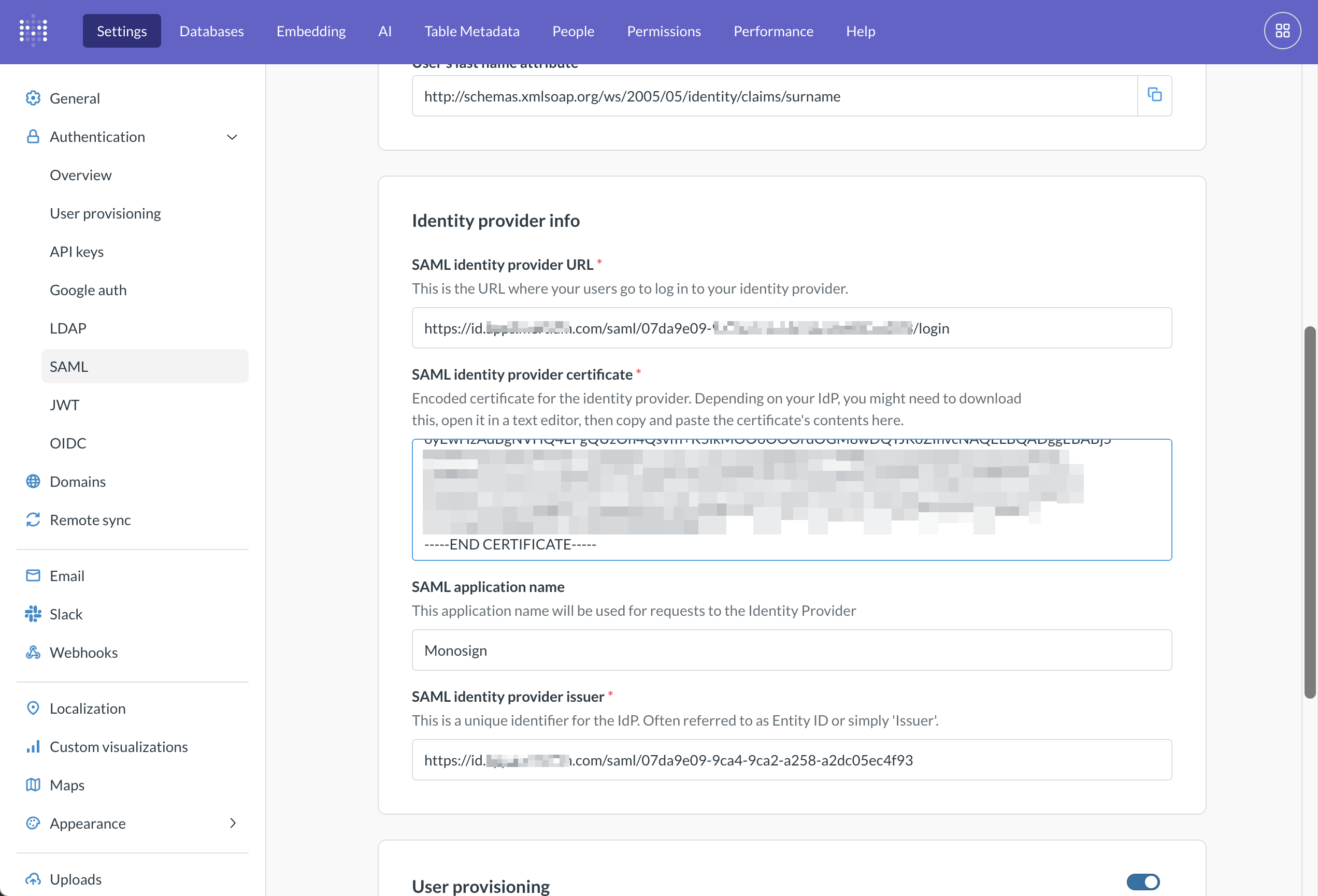Toggle the User provisioning switch
The height and width of the screenshot is (896, 1318).
(1143, 882)
